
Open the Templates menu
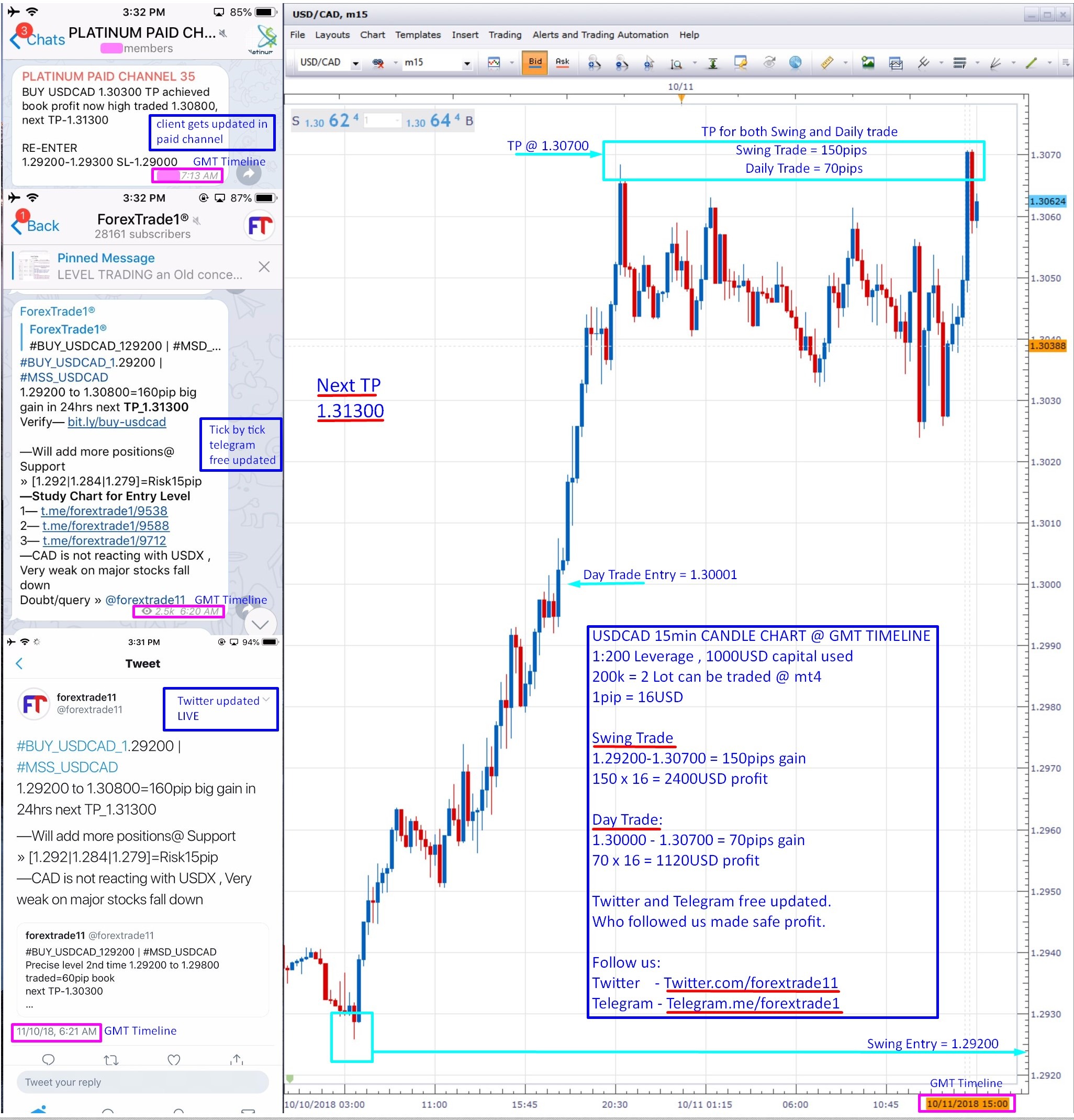click(x=418, y=35)
